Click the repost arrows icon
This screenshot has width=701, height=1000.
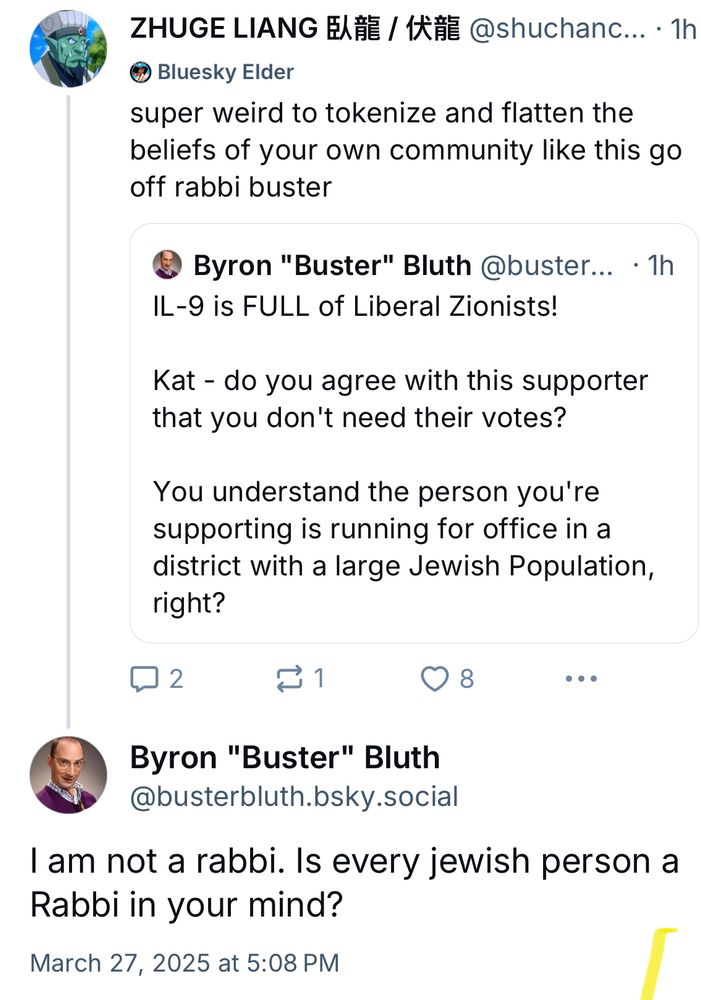pyautogui.click(x=287, y=679)
